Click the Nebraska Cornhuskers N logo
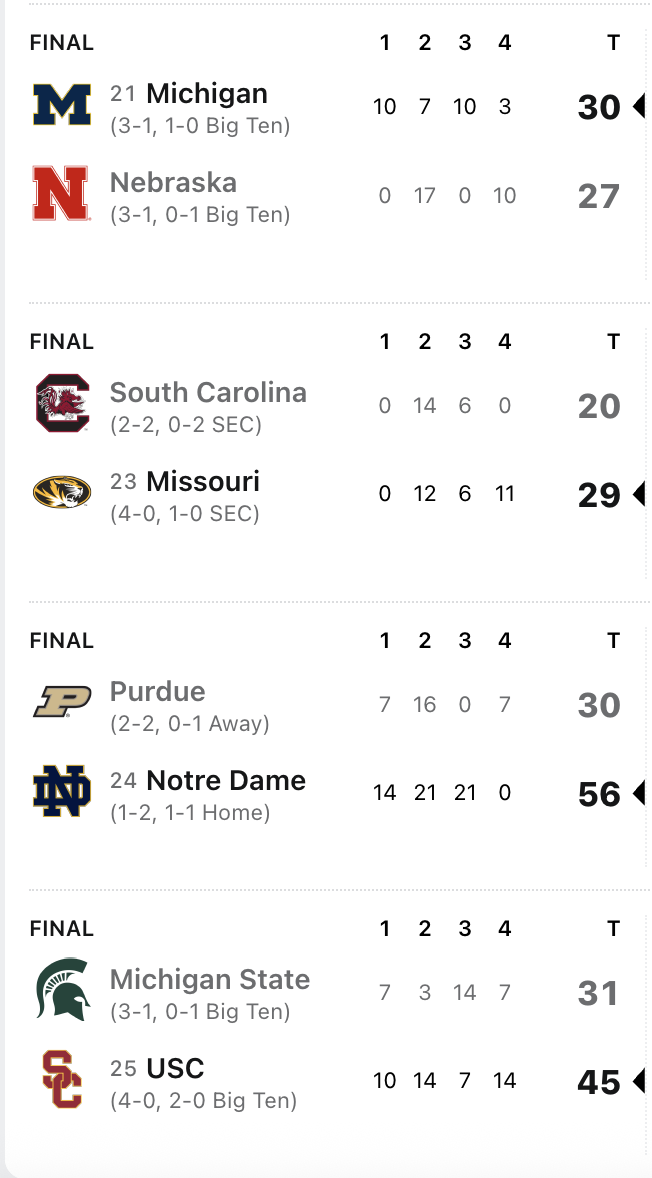The image size is (652, 1178). click(x=62, y=193)
